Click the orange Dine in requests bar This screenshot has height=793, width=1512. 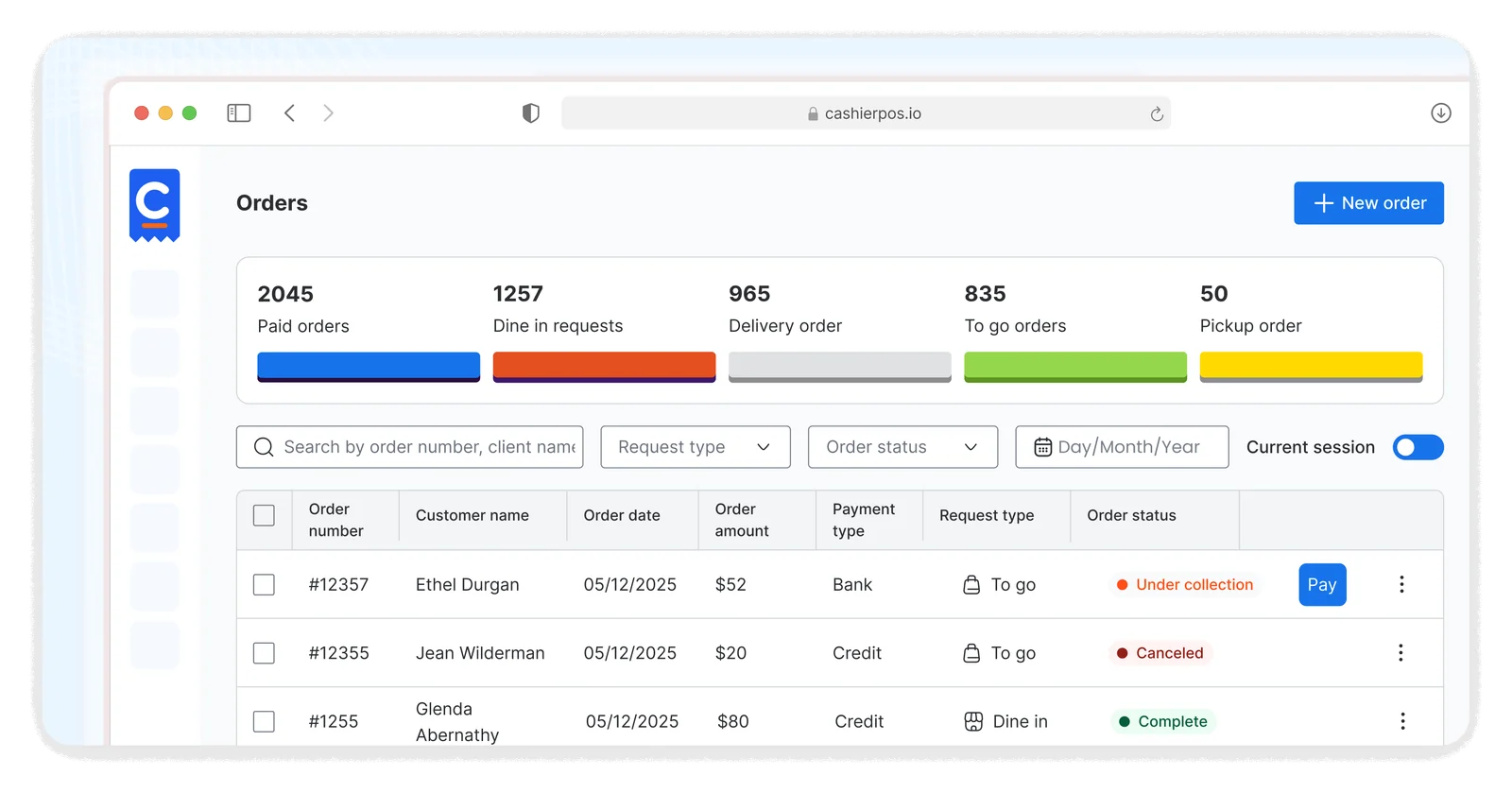coord(604,367)
